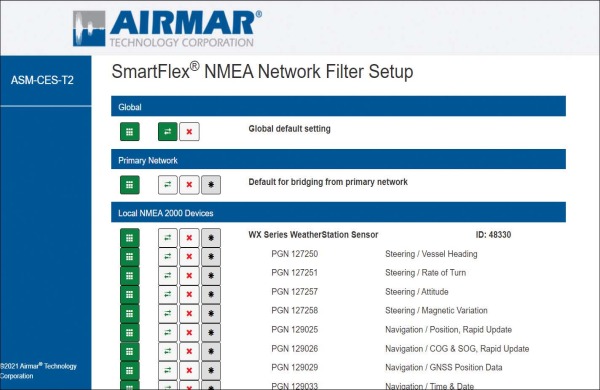
Task: Click grid icon for PGN 127257
Action: coord(130,294)
